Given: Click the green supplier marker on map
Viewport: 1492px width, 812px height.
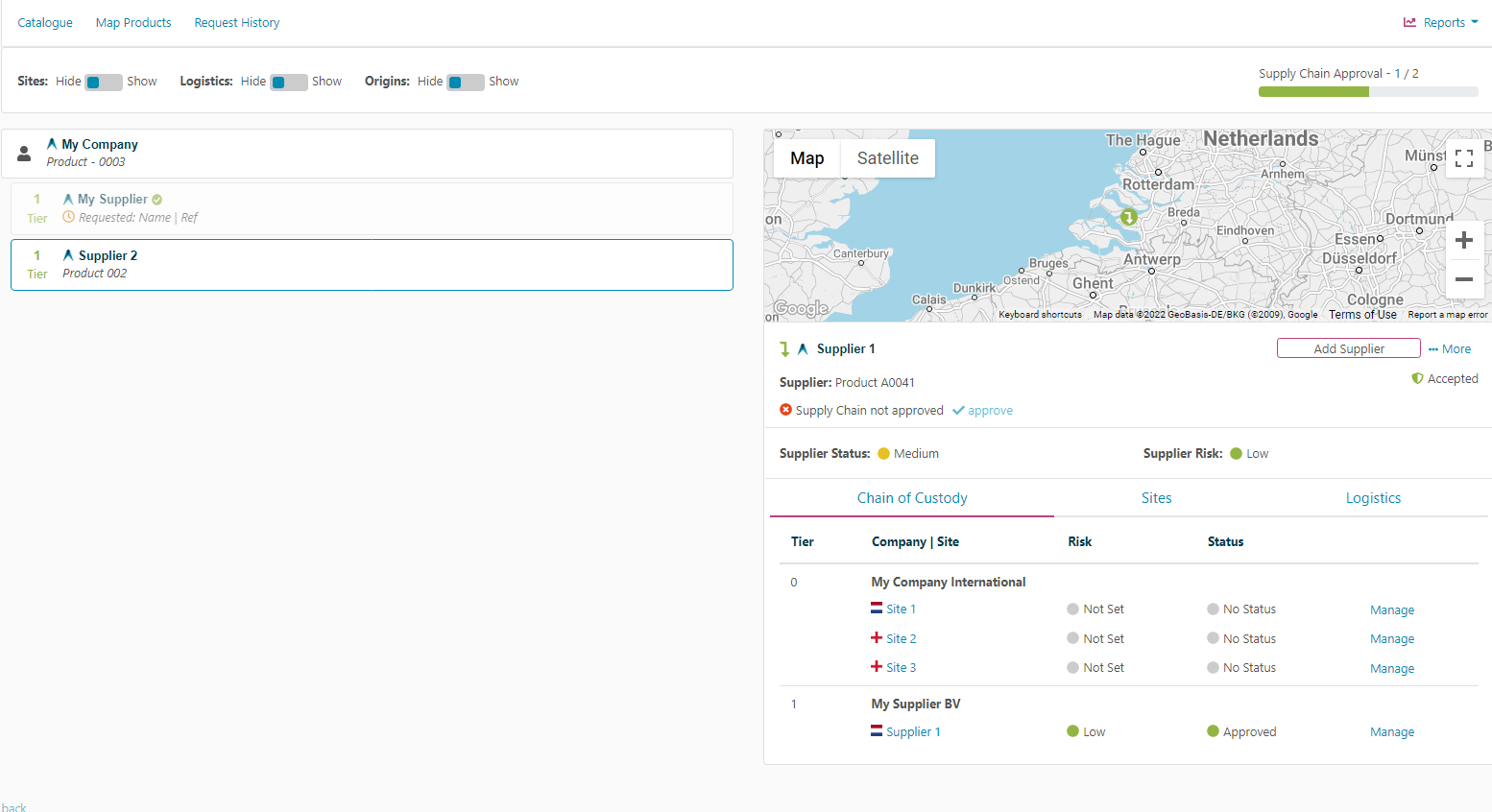Looking at the screenshot, I should (1129, 217).
